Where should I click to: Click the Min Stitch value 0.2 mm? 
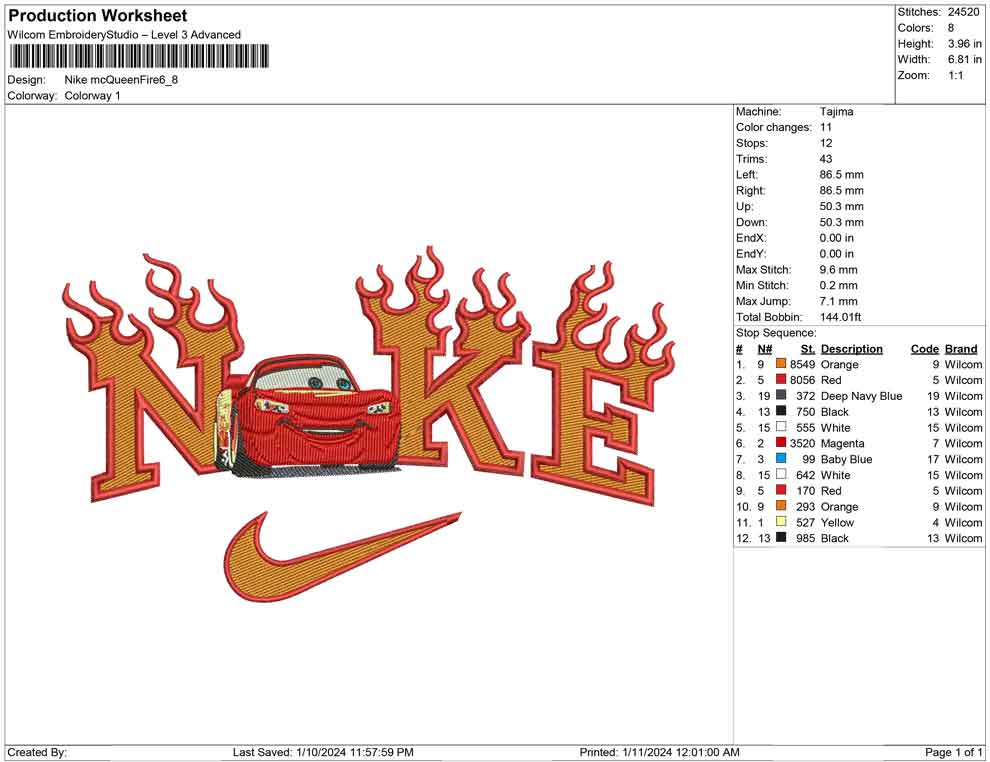[x=838, y=285]
